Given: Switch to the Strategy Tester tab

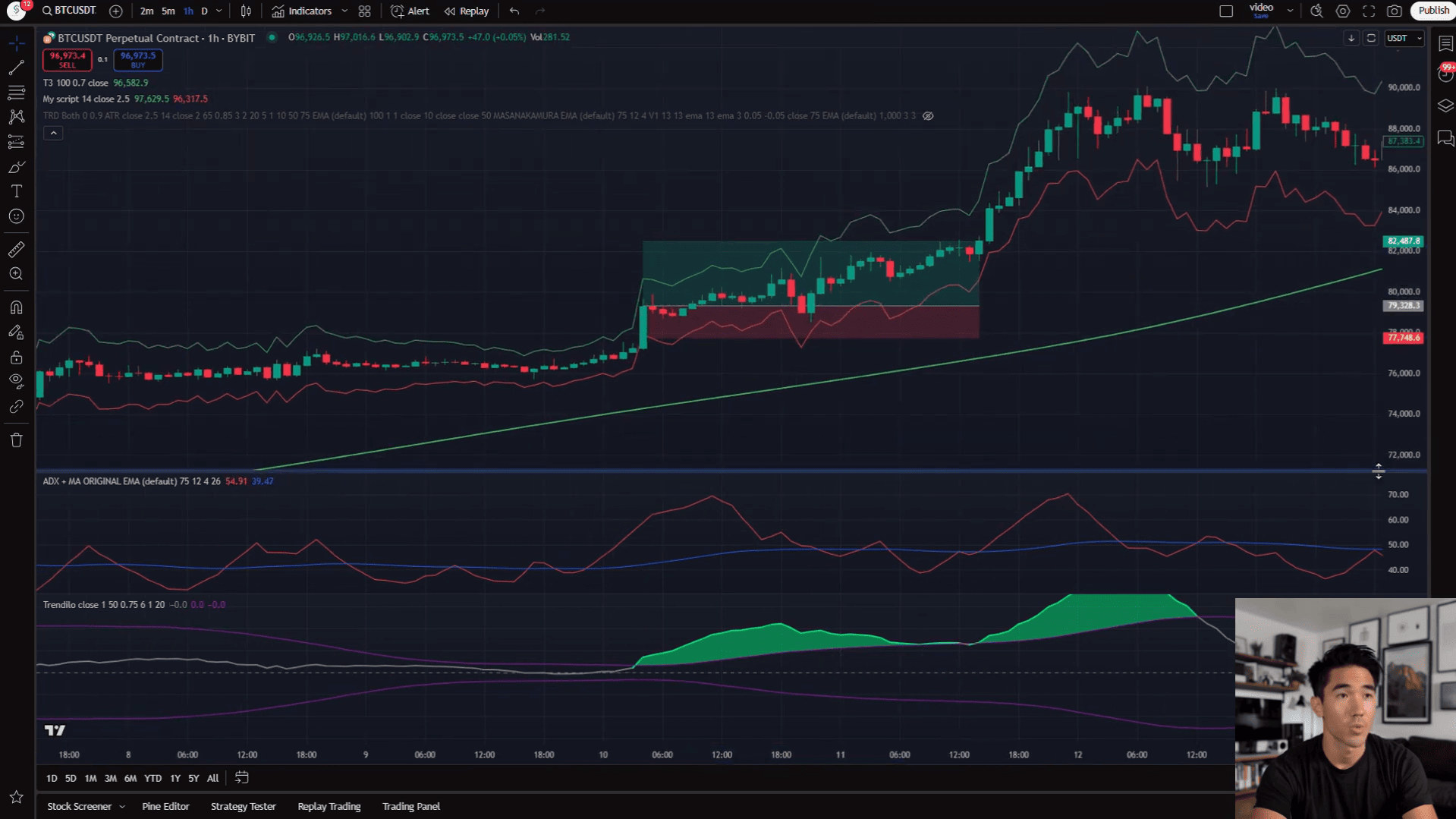Looking at the screenshot, I should coord(243,806).
